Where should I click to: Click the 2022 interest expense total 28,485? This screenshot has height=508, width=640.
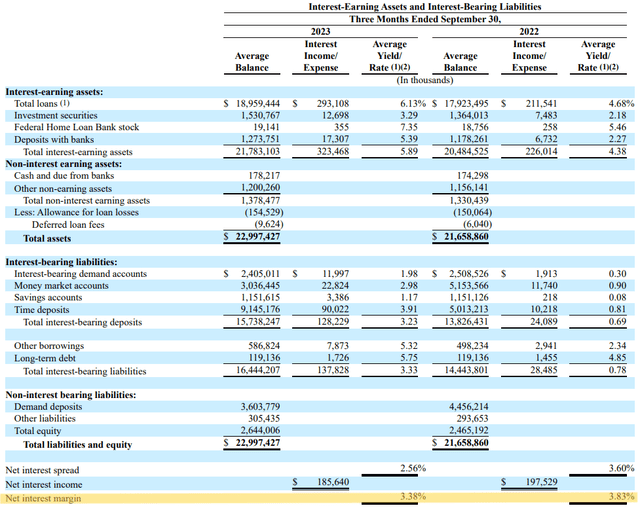pyautogui.click(x=544, y=370)
